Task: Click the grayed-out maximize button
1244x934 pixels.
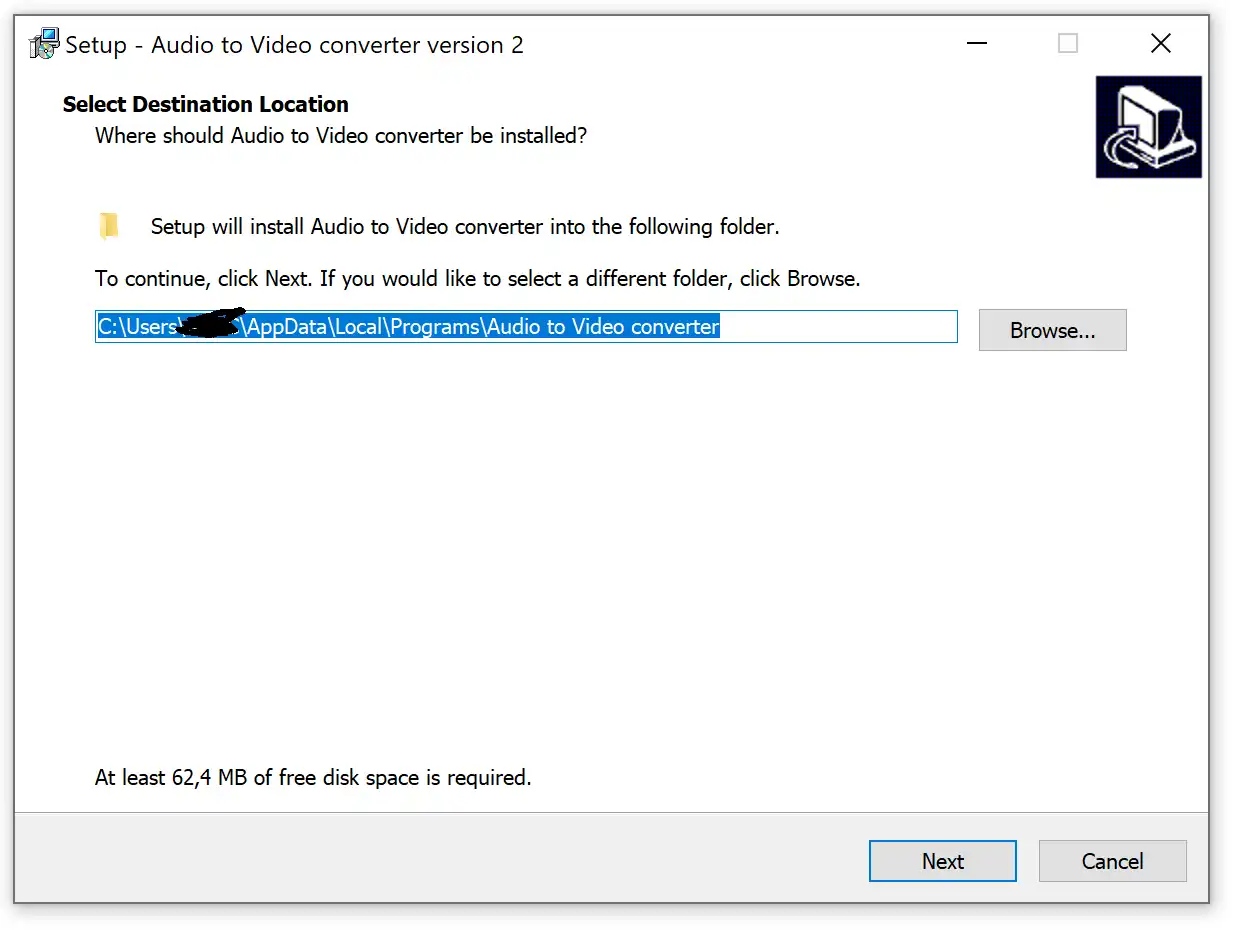Action: pos(1068,44)
